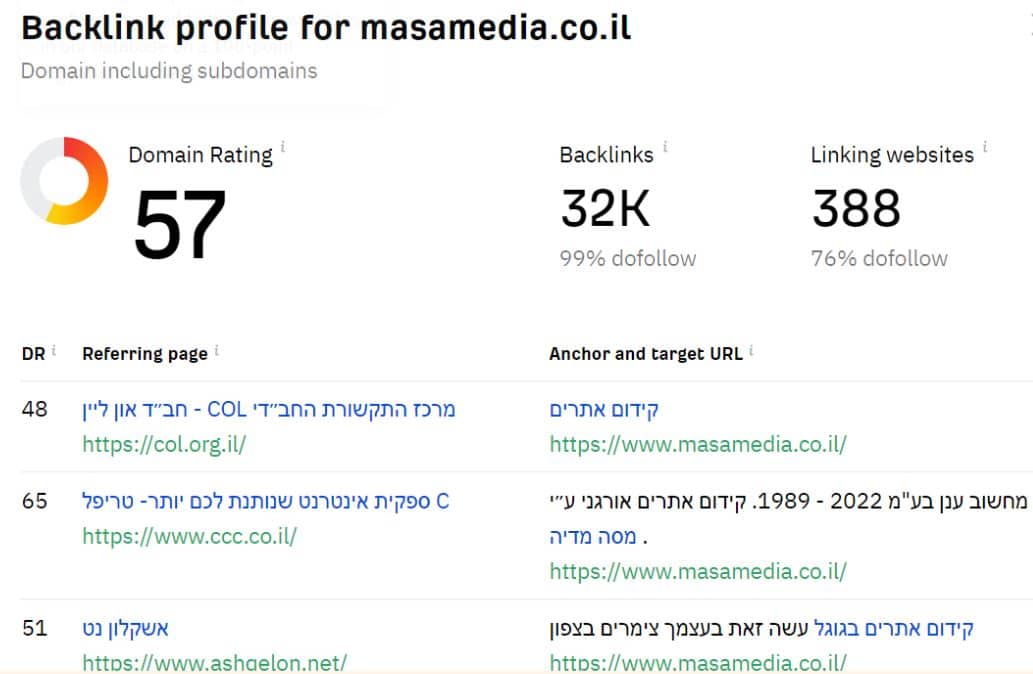This screenshot has width=1033, height=674.
Task: Click the info icon next to Referring page header
Action: click(x=217, y=350)
